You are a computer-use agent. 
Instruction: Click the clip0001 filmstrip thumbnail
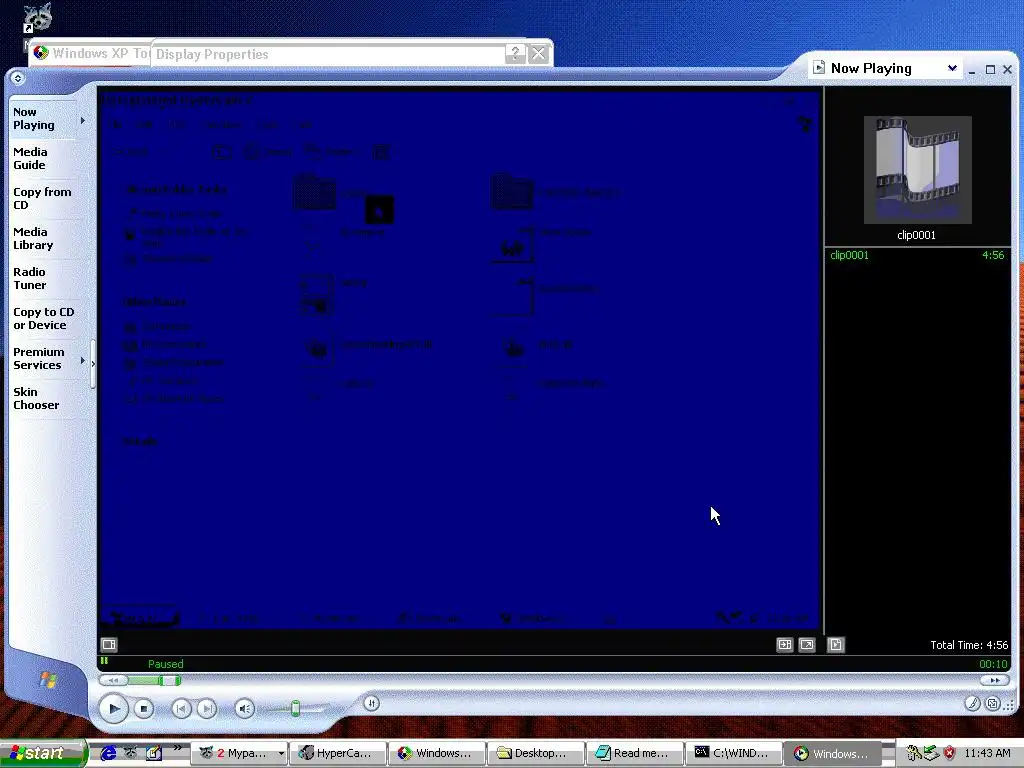[918, 170]
